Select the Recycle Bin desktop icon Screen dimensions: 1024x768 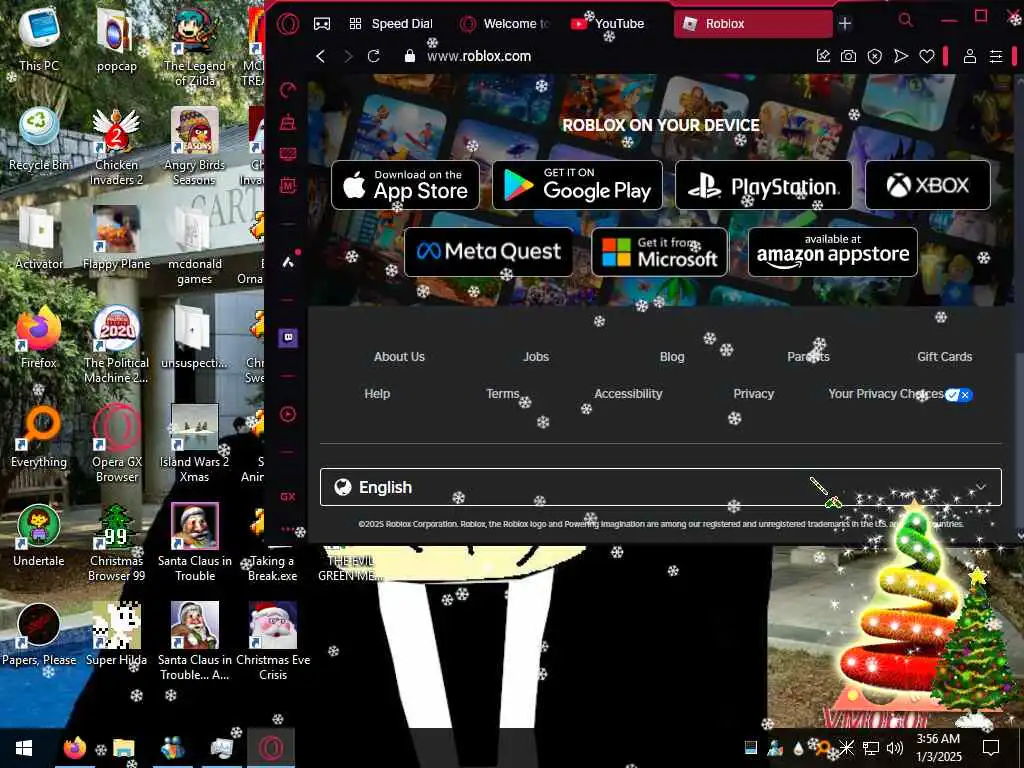click(39, 139)
